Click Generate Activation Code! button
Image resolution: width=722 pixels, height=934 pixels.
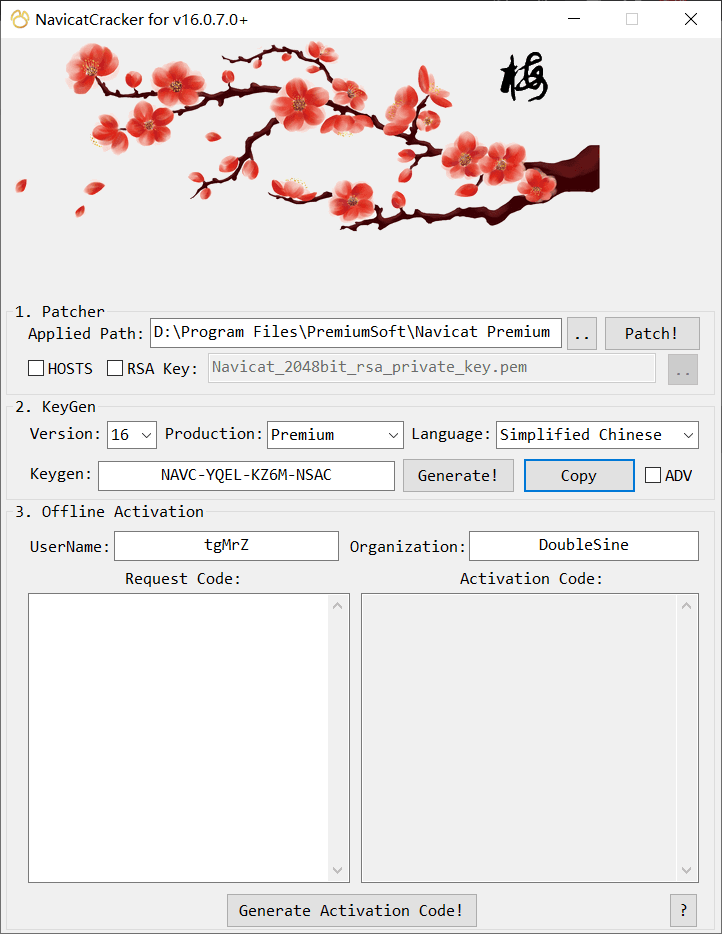(x=351, y=910)
